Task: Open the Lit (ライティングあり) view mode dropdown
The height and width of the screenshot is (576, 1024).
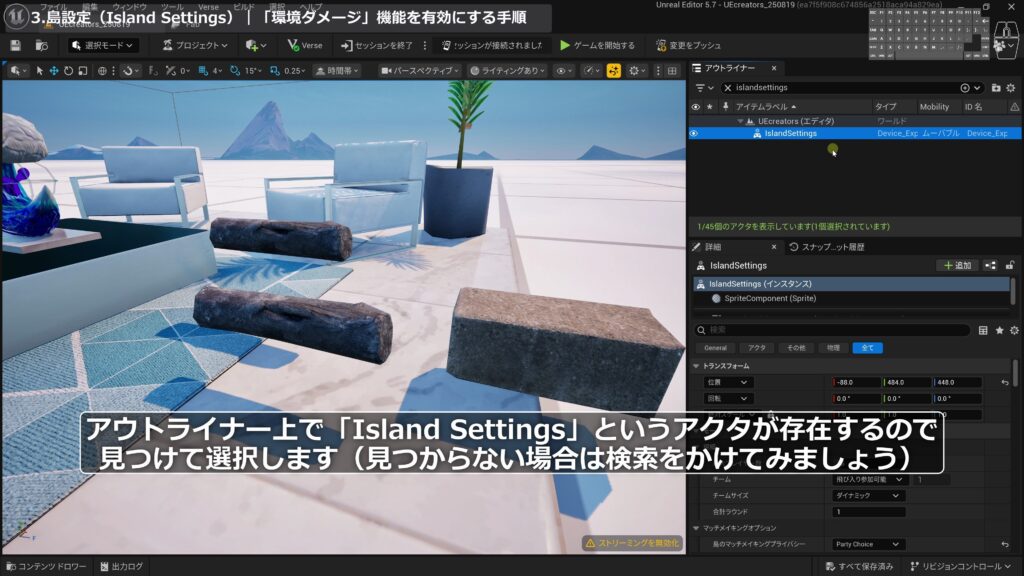Action: (x=507, y=71)
